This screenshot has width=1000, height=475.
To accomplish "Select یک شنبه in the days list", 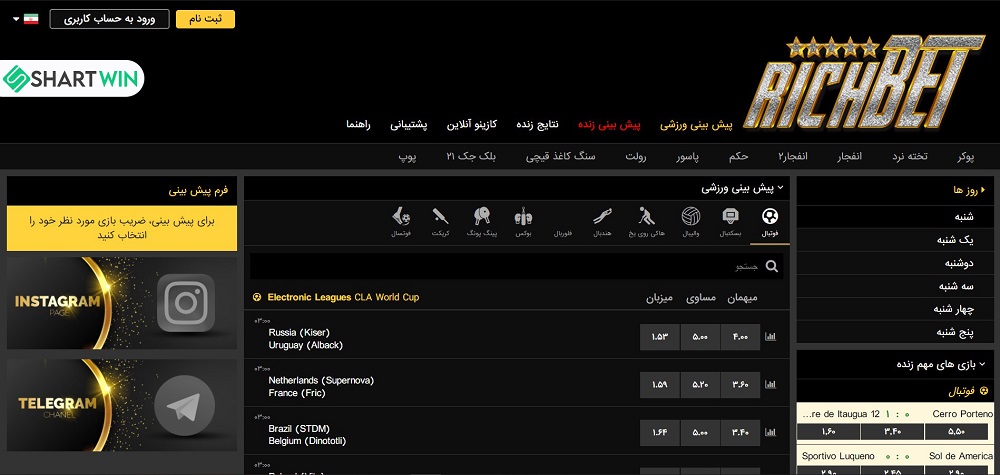I will pos(895,240).
